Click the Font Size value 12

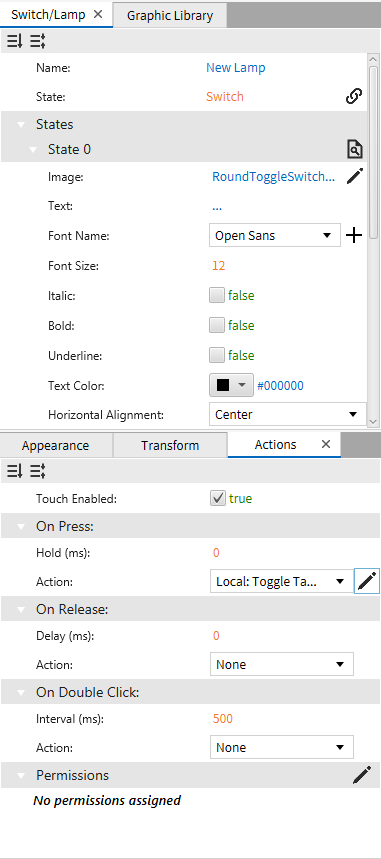click(x=219, y=266)
